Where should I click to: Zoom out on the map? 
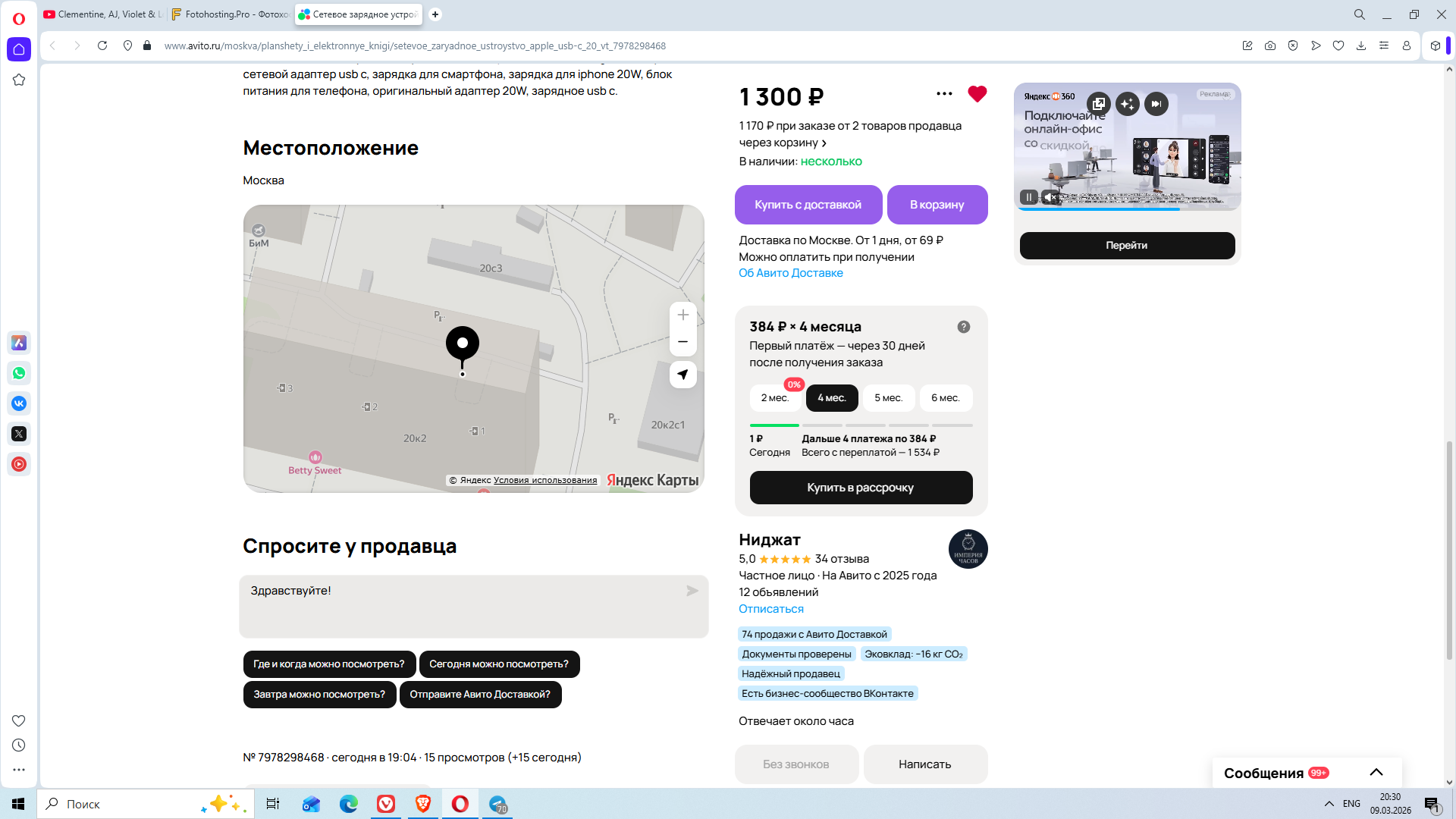682,342
